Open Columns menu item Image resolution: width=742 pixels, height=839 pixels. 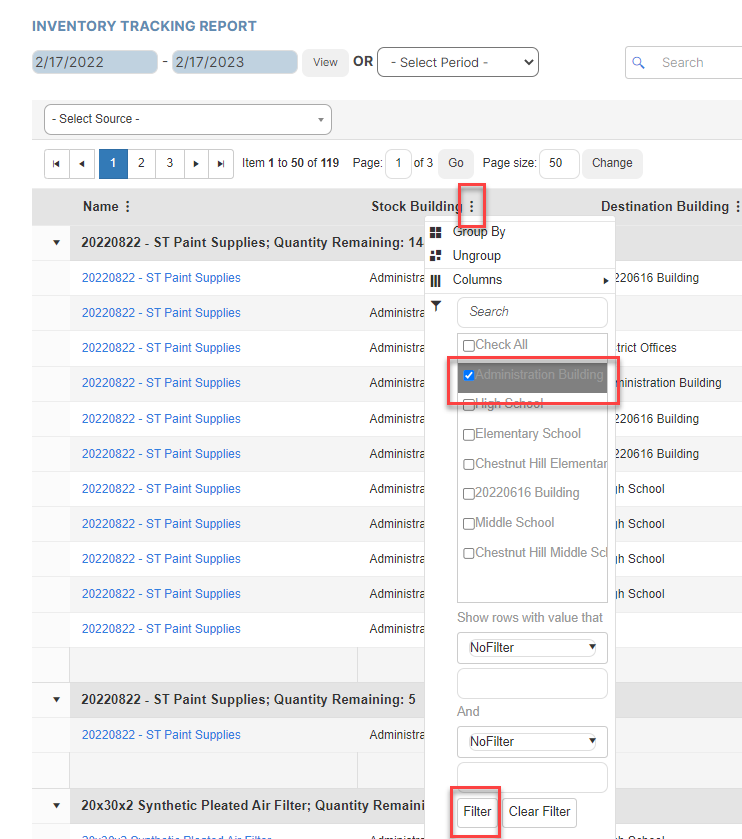(x=477, y=280)
